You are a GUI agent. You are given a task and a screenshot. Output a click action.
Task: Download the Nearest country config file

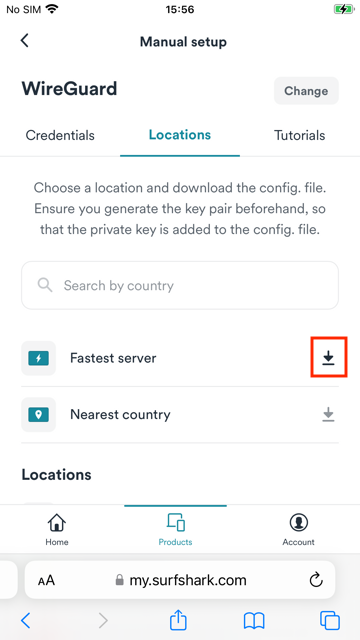pos(328,415)
